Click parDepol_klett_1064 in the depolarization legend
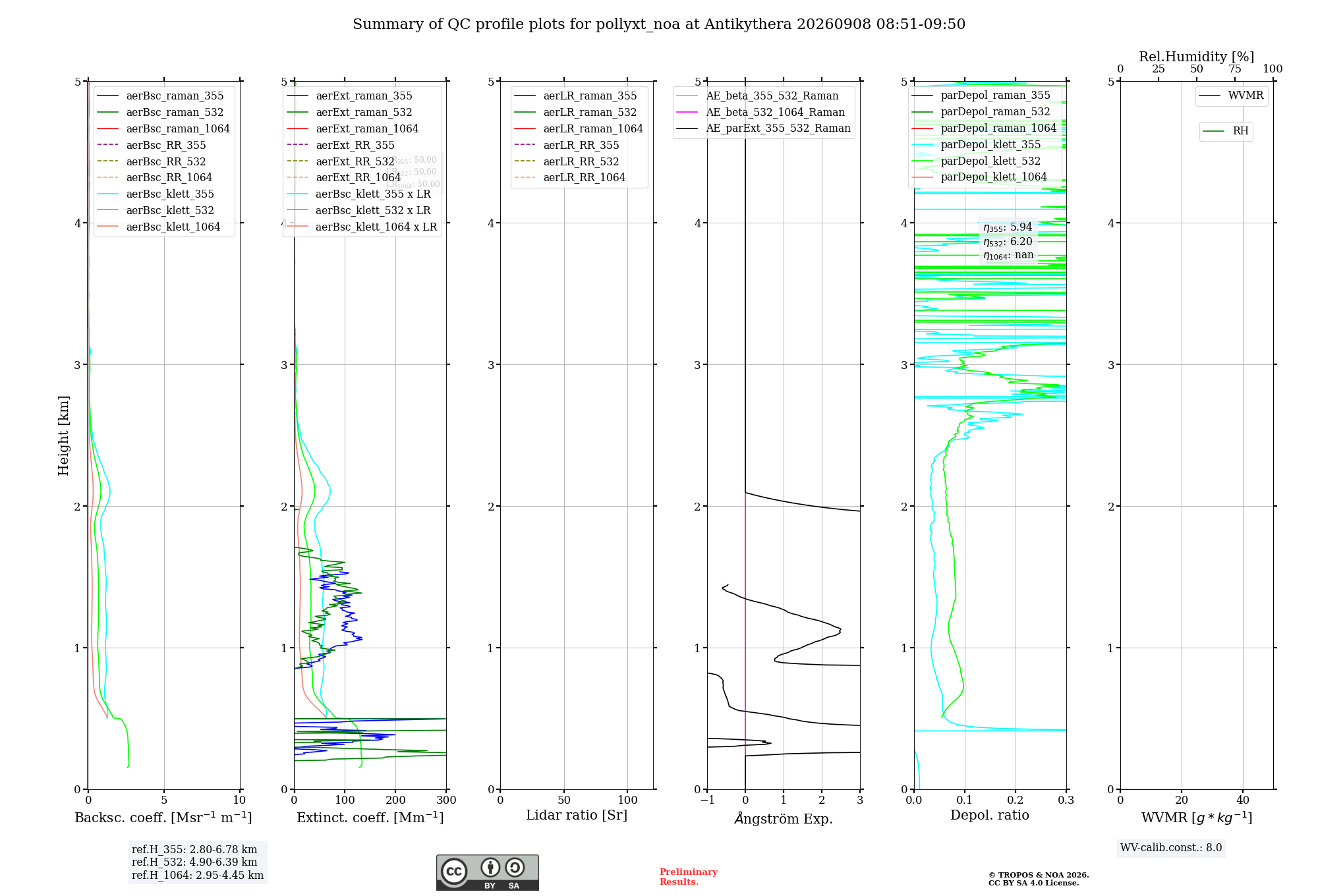The height and width of the screenshot is (896, 1318). [979, 177]
